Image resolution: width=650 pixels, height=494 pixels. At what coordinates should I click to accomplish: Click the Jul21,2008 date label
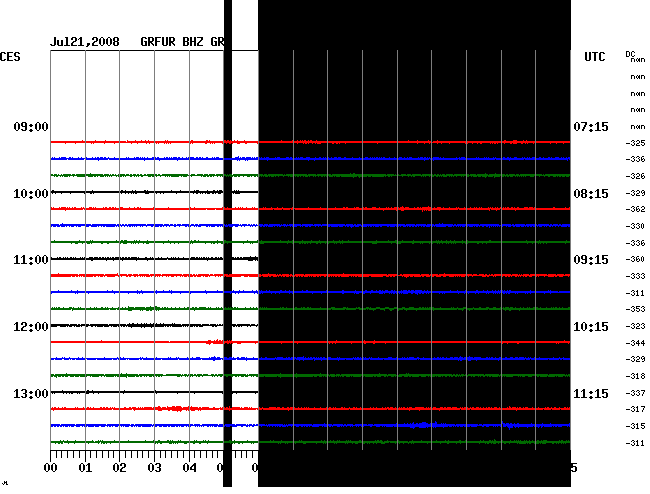click(85, 42)
